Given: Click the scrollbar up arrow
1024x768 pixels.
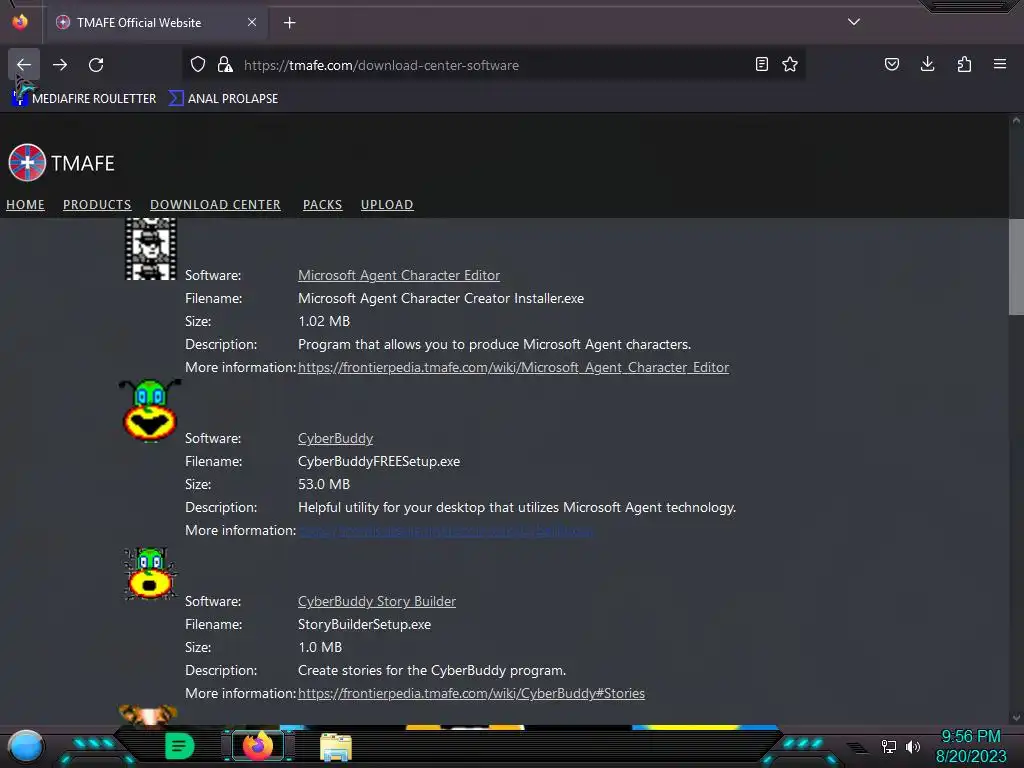Looking at the screenshot, I should click(1016, 121).
